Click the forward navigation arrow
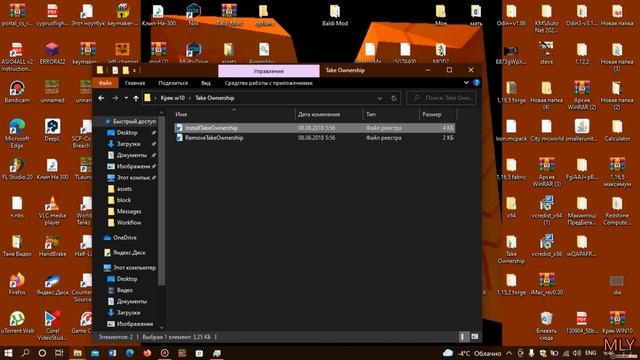This screenshot has height=360, width=640. click(115, 98)
